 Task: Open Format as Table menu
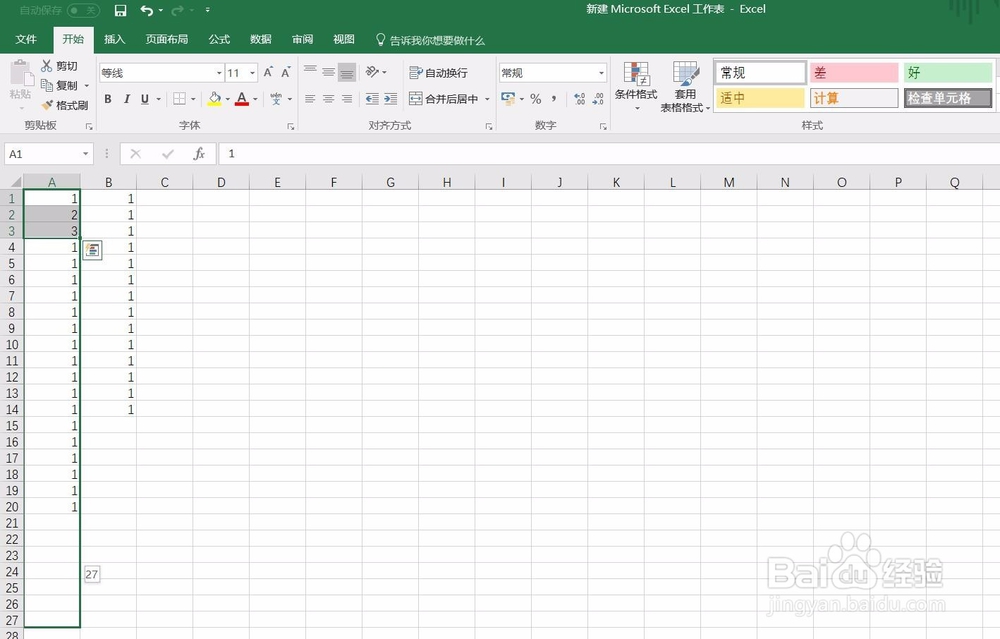point(686,86)
